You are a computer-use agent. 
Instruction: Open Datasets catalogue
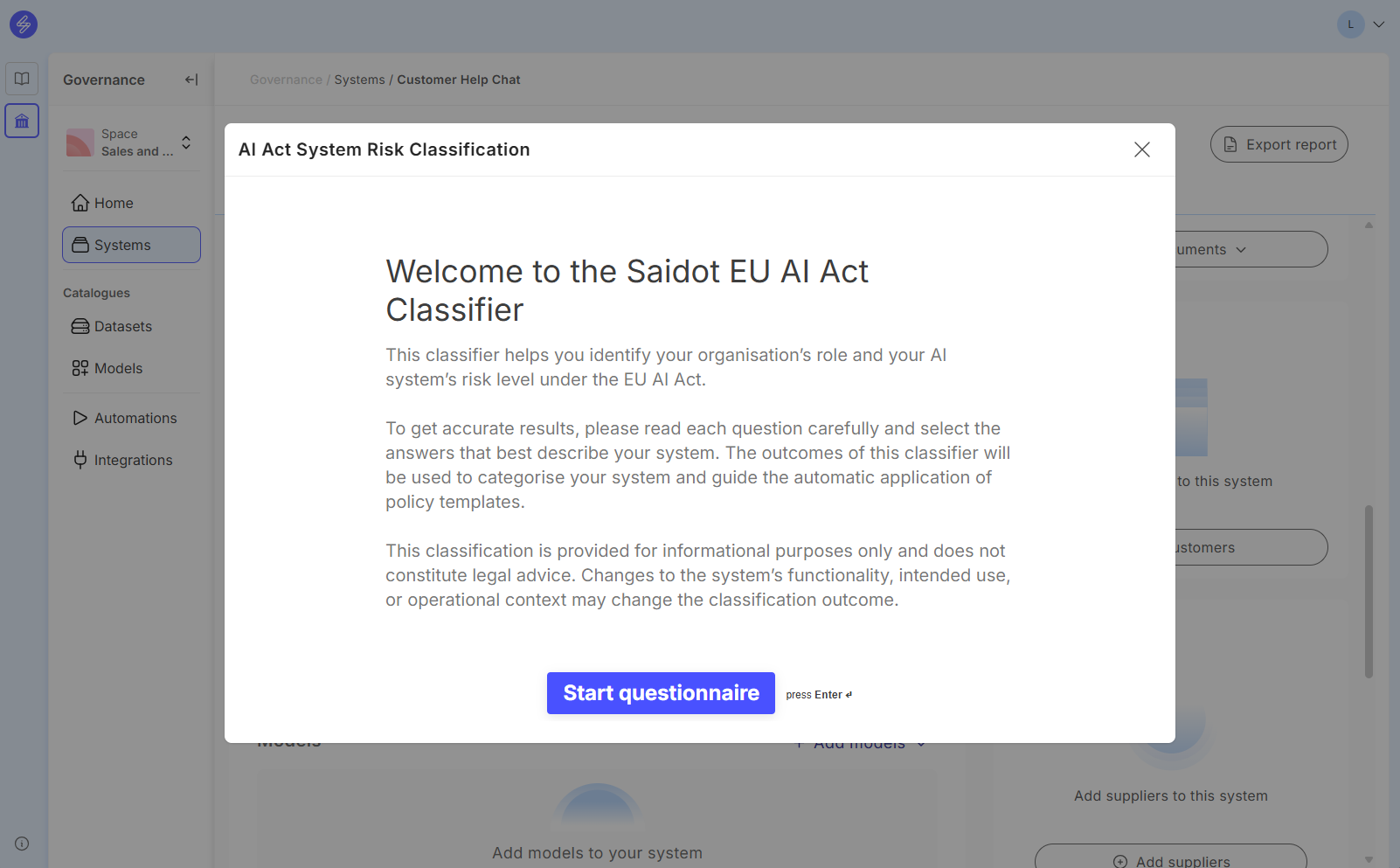tap(122, 326)
